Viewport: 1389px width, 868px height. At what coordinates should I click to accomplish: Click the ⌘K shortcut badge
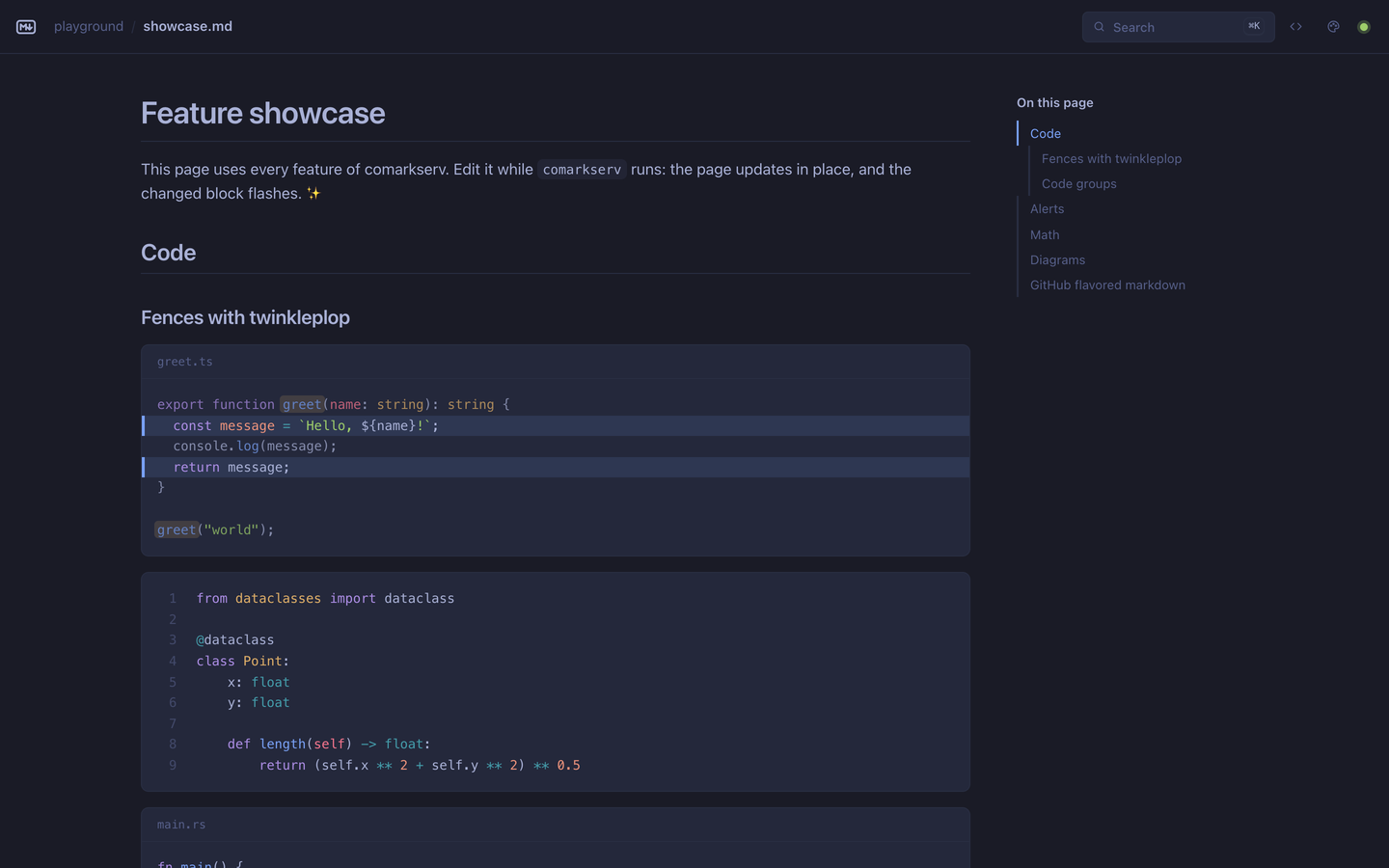coord(1254,26)
